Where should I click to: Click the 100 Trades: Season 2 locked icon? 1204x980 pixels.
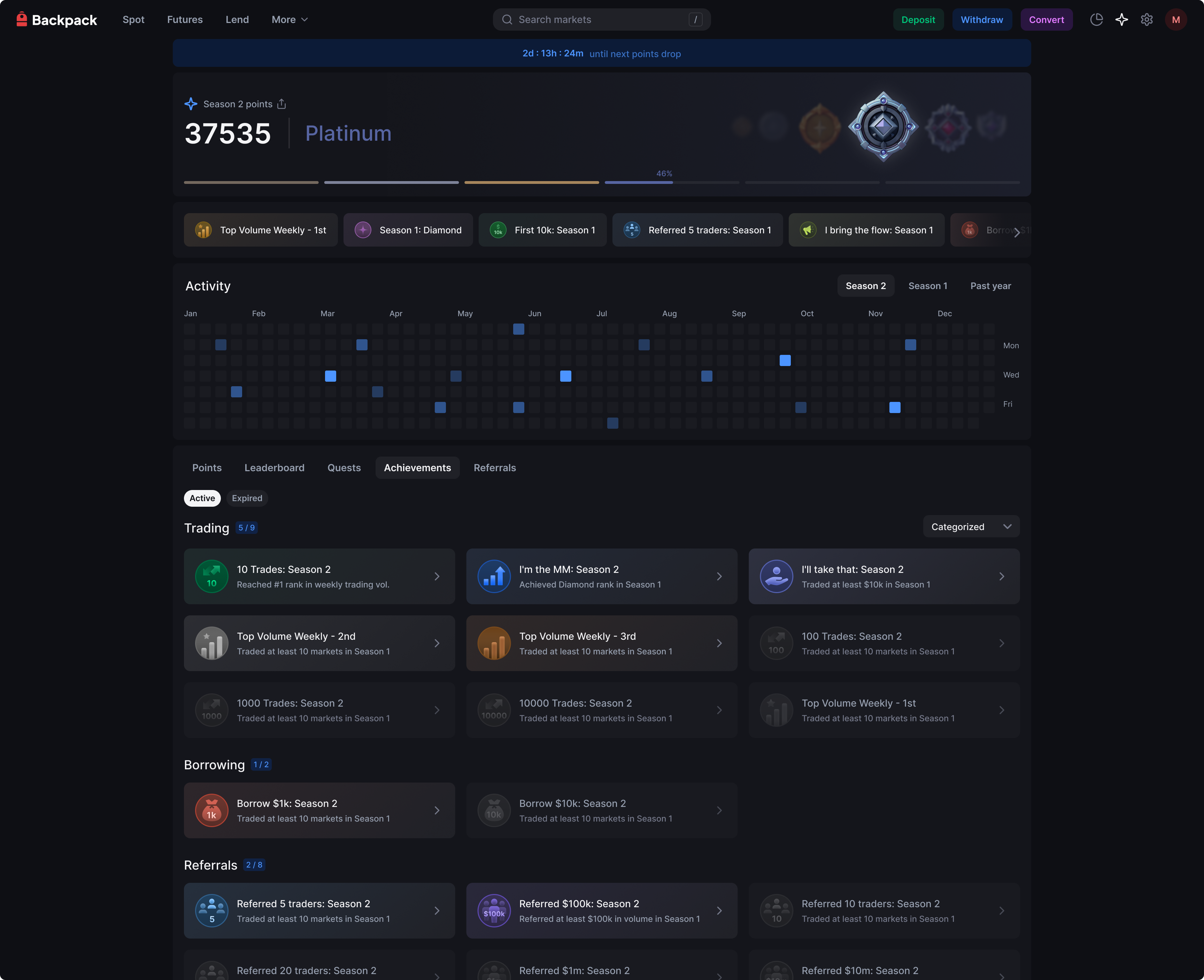777,643
